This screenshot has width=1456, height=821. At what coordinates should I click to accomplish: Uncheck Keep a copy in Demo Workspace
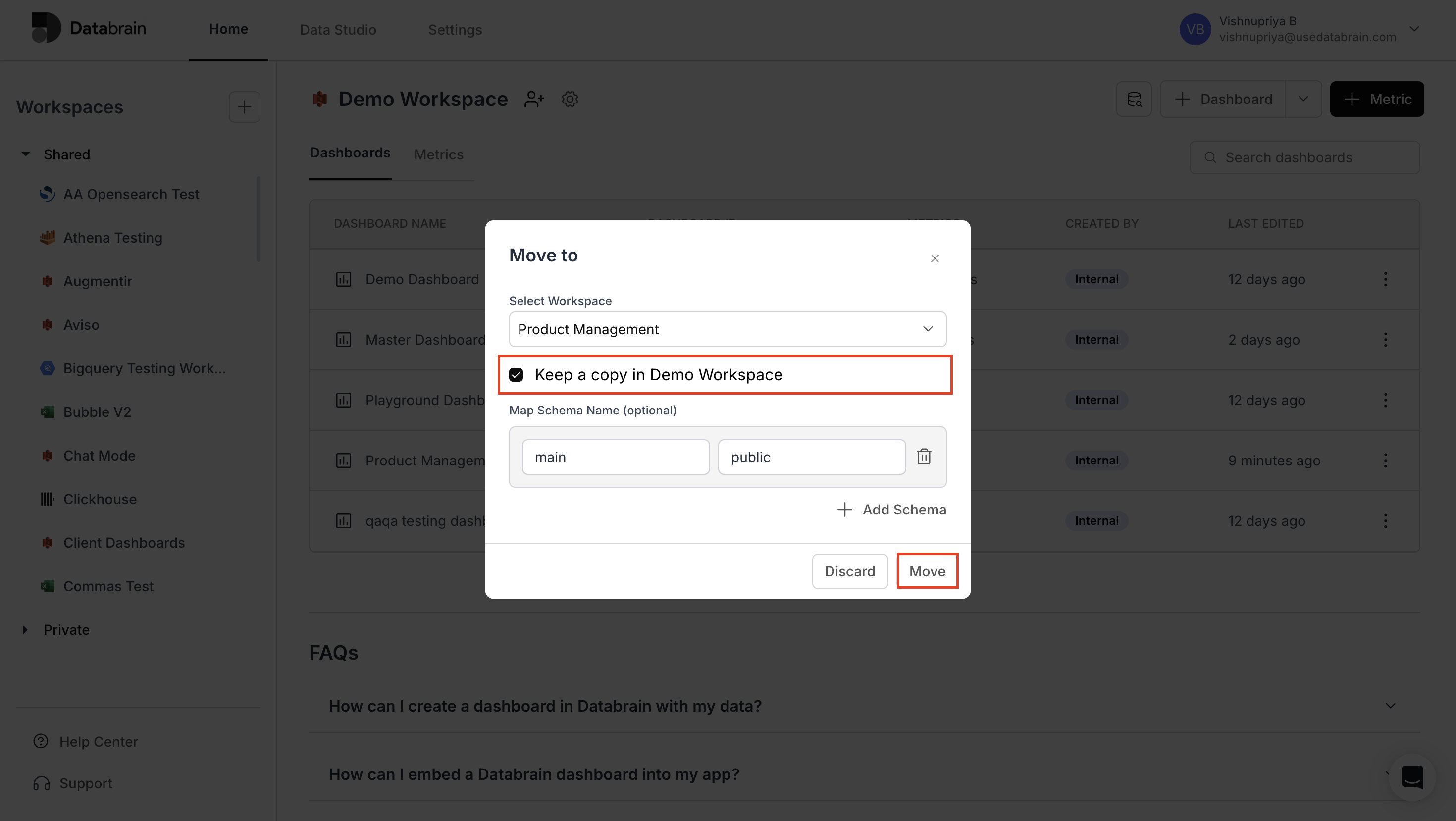pos(516,374)
